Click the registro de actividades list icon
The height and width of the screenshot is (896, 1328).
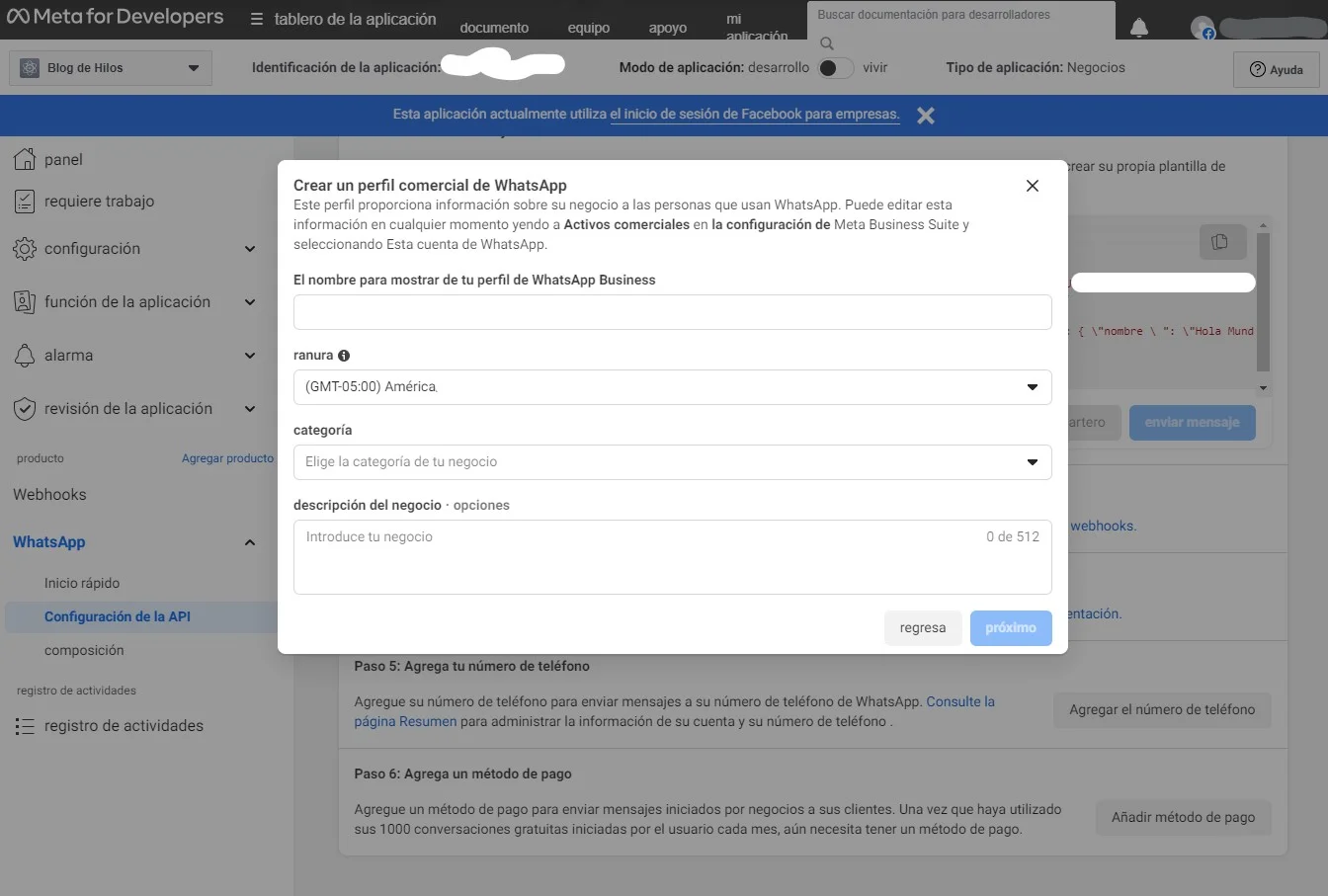[x=25, y=726]
